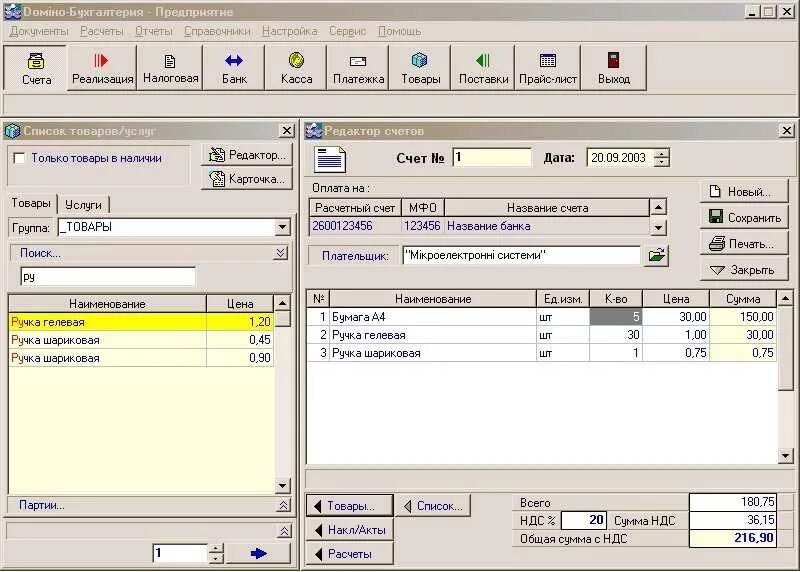Viewport: 800px width, 572px height.
Task: Click the Выход exit toolbar icon
Action: (614, 68)
